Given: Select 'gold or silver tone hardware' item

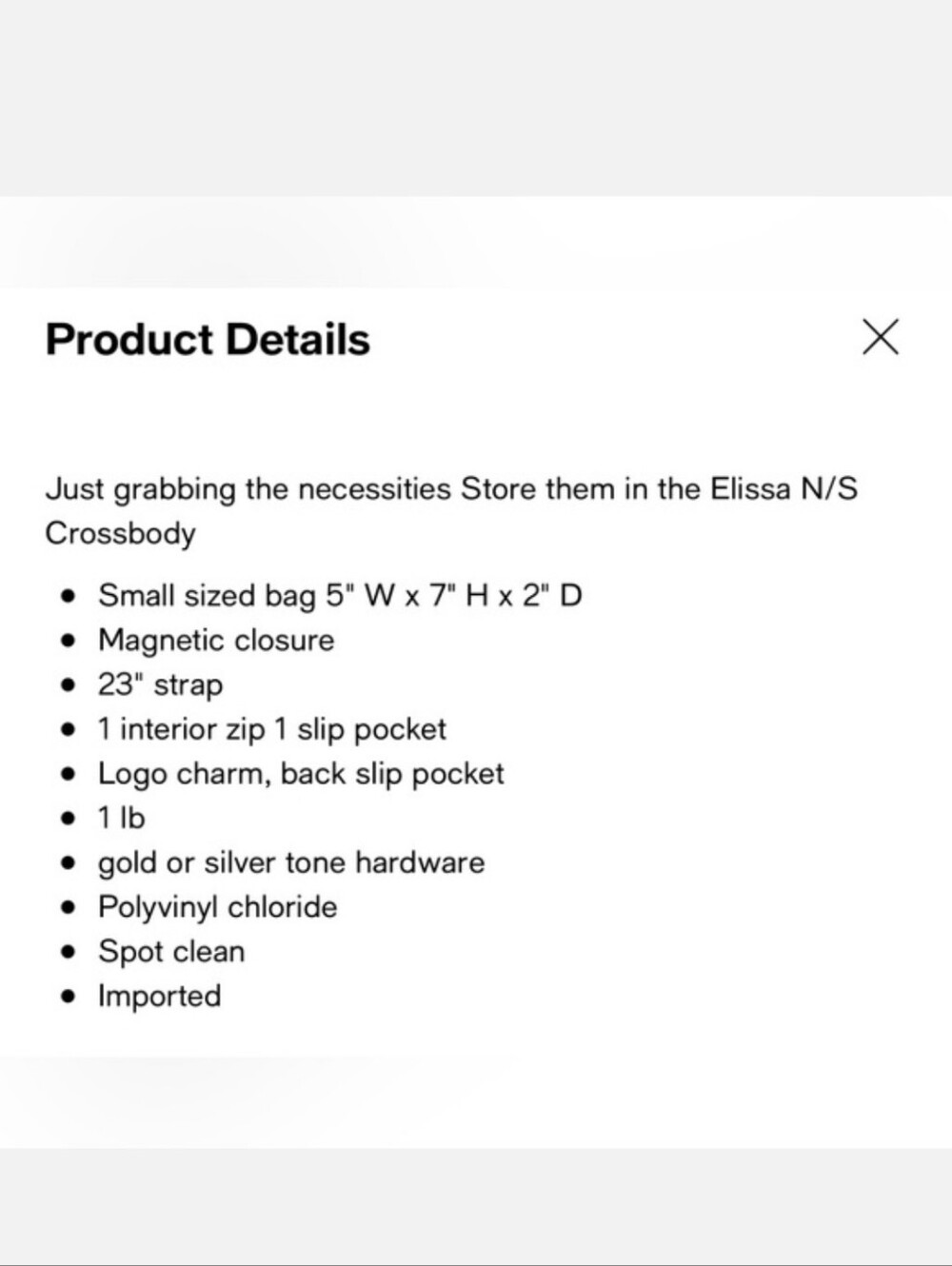Looking at the screenshot, I should [x=291, y=862].
